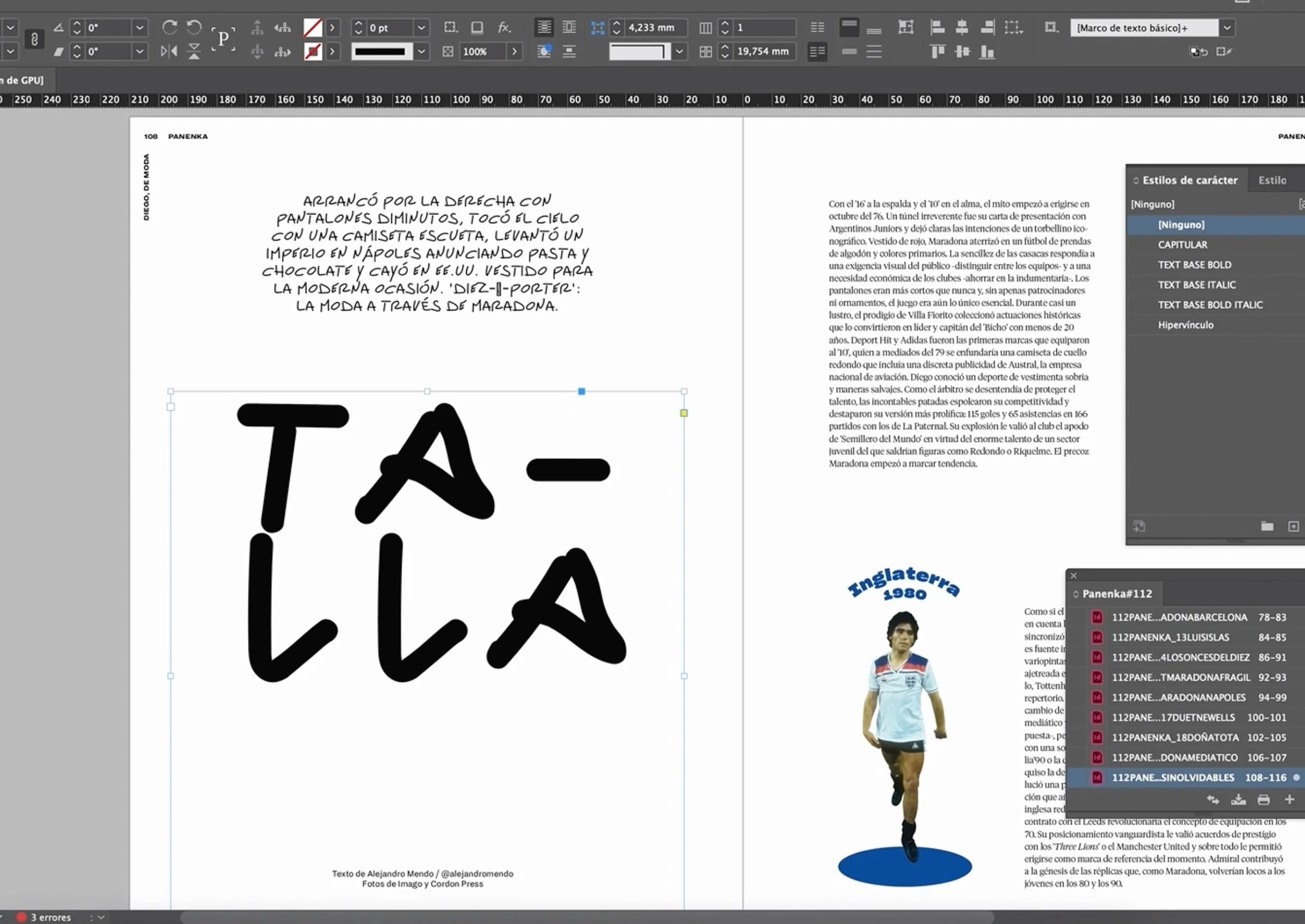Image resolution: width=1305 pixels, height=924 pixels.
Task: Align text to top of frame
Action: coord(849,27)
